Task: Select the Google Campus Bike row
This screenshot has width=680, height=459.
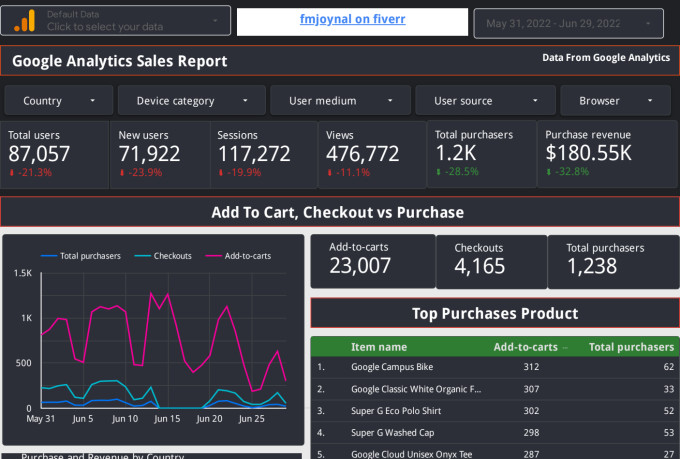Action: (394, 367)
